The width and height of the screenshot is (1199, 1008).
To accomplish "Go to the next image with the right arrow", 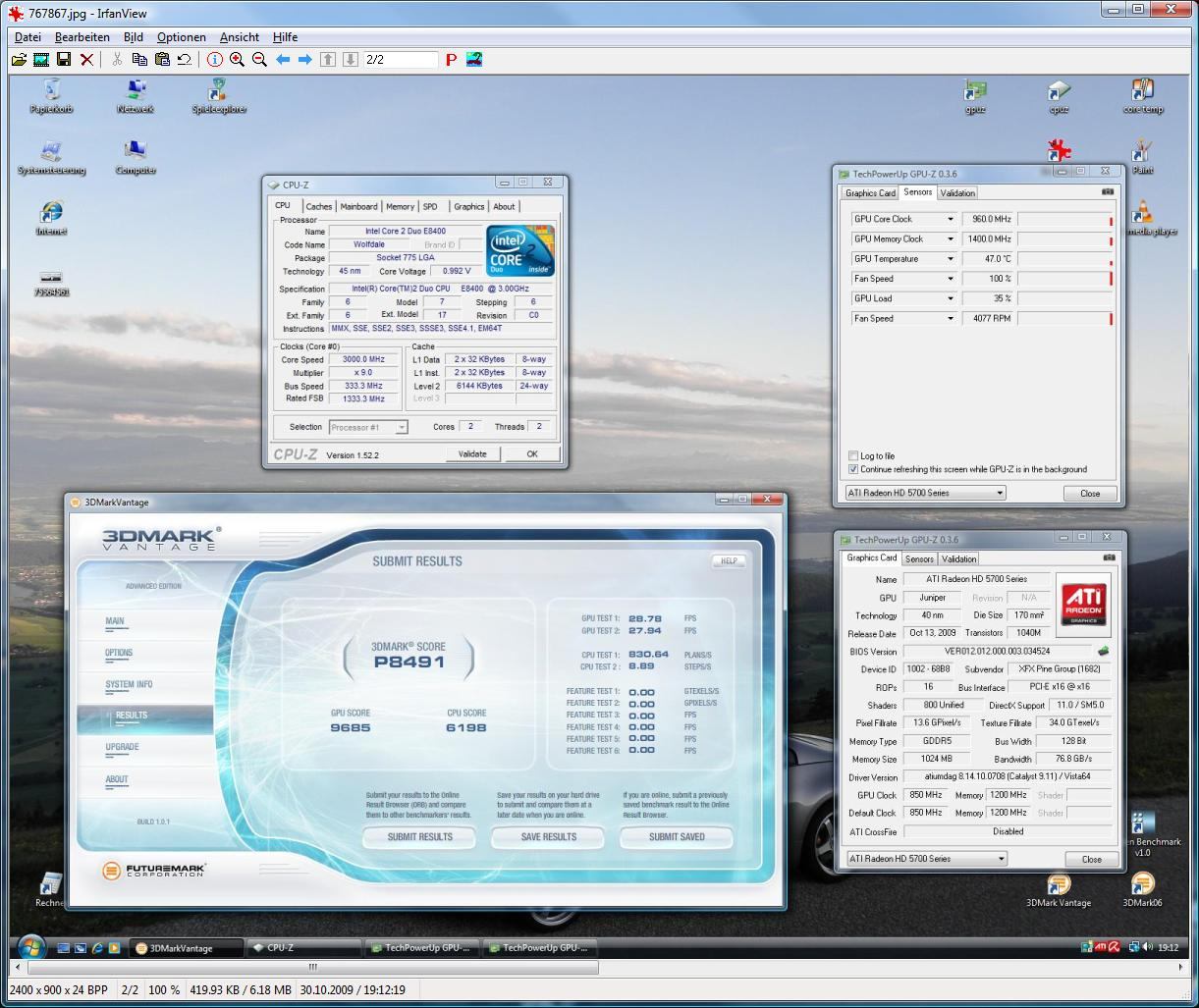I will pyautogui.click(x=304, y=60).
